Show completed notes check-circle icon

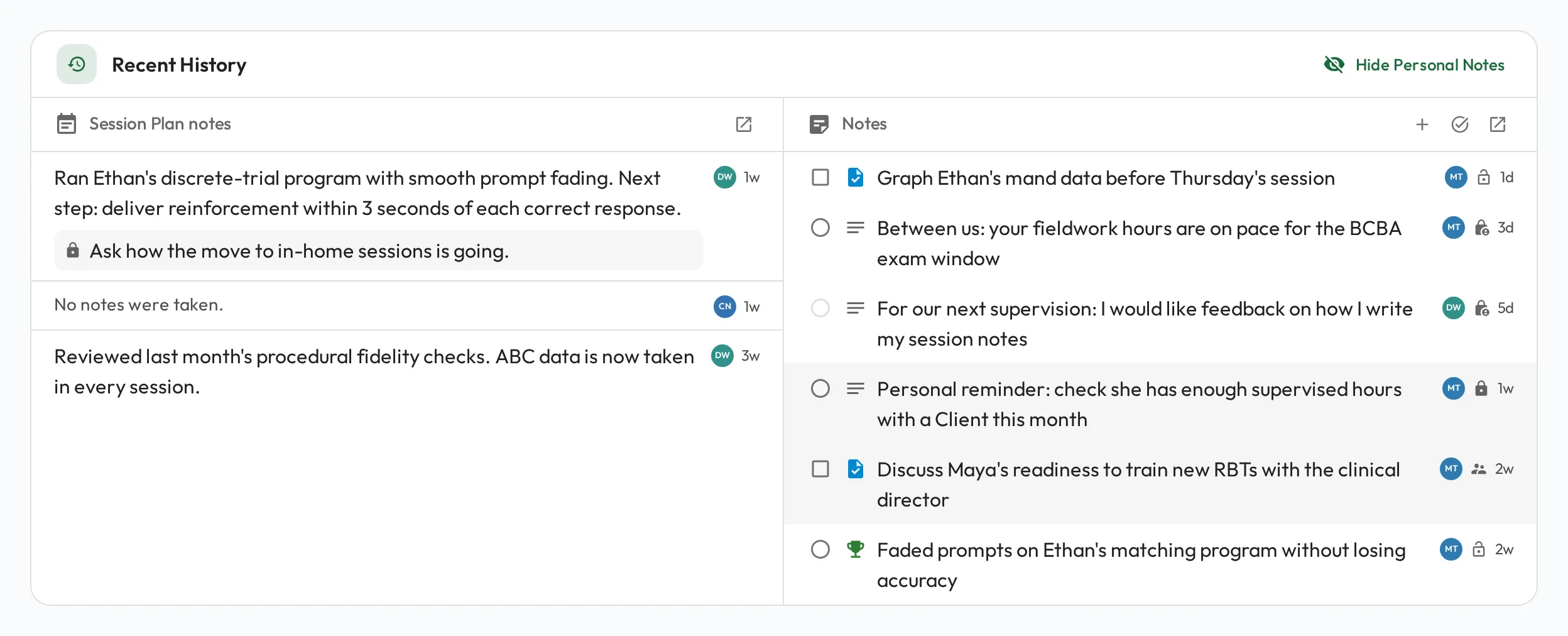[x=1460, y=124]
